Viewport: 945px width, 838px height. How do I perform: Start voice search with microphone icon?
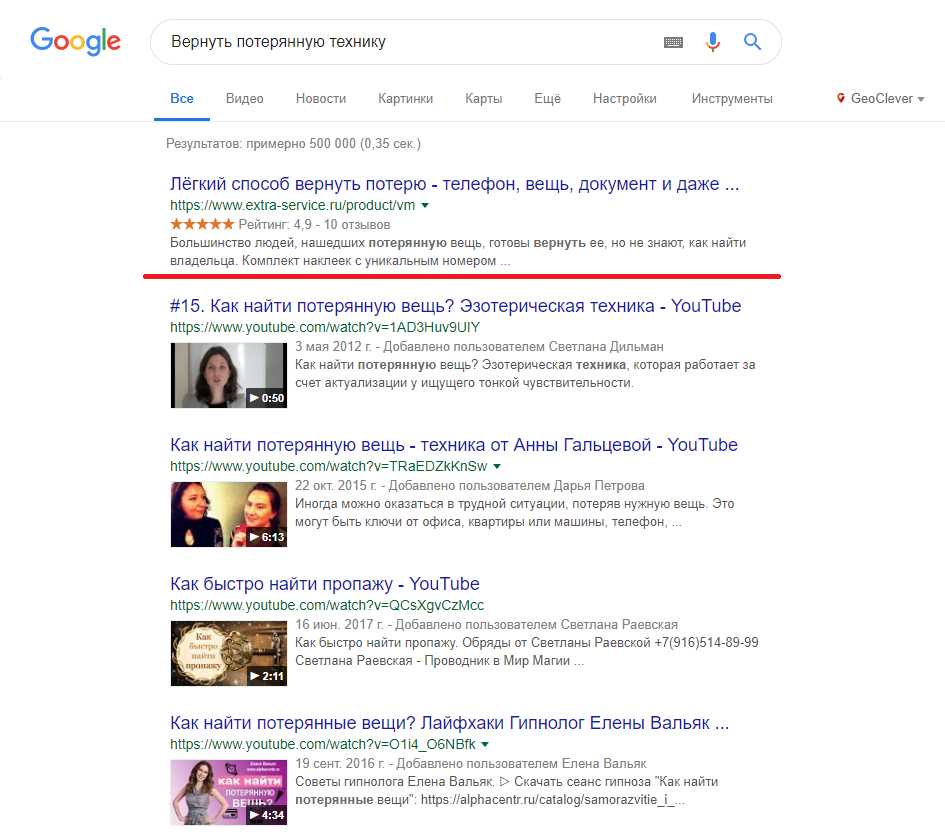tap(713, 42)
